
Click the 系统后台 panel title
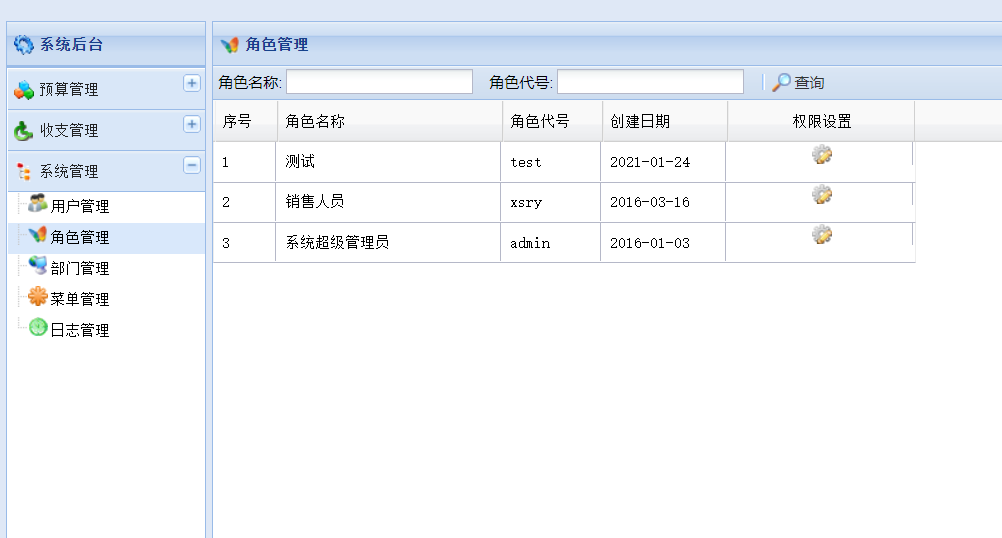click(72, 44)
